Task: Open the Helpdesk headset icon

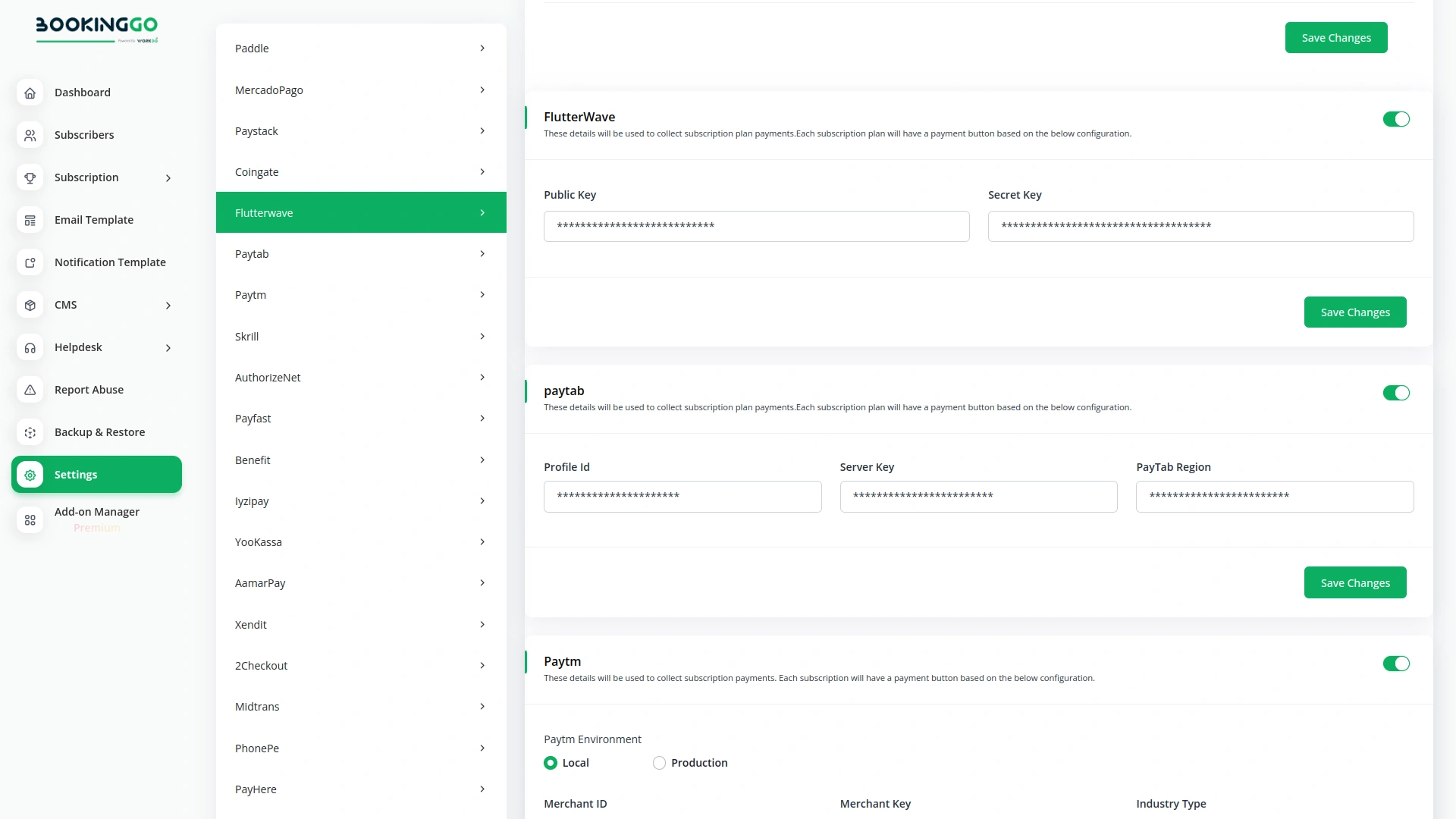Action: tap(30, 347)
